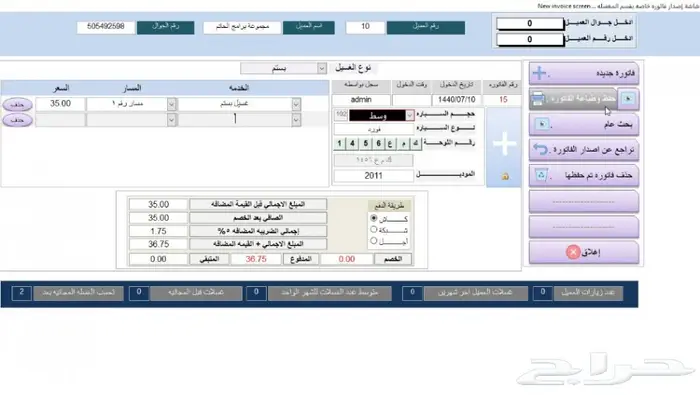Click the undo arrow icon on the تراجع button
Image resolution: width=700 pixels, height=395 pixels.
coord(541,150)
